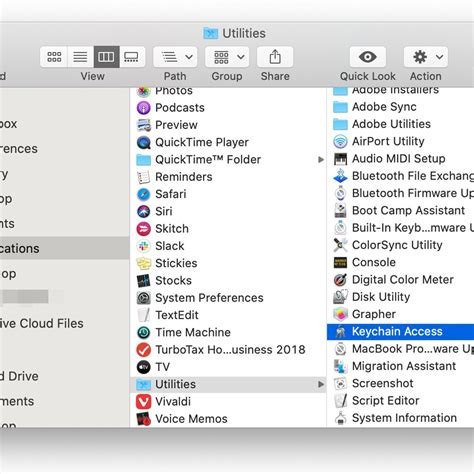The width and height of the screenshot is (474, 474).
Task: Select the Bluetooth File Exchange icon
Action: coord(340,176)
